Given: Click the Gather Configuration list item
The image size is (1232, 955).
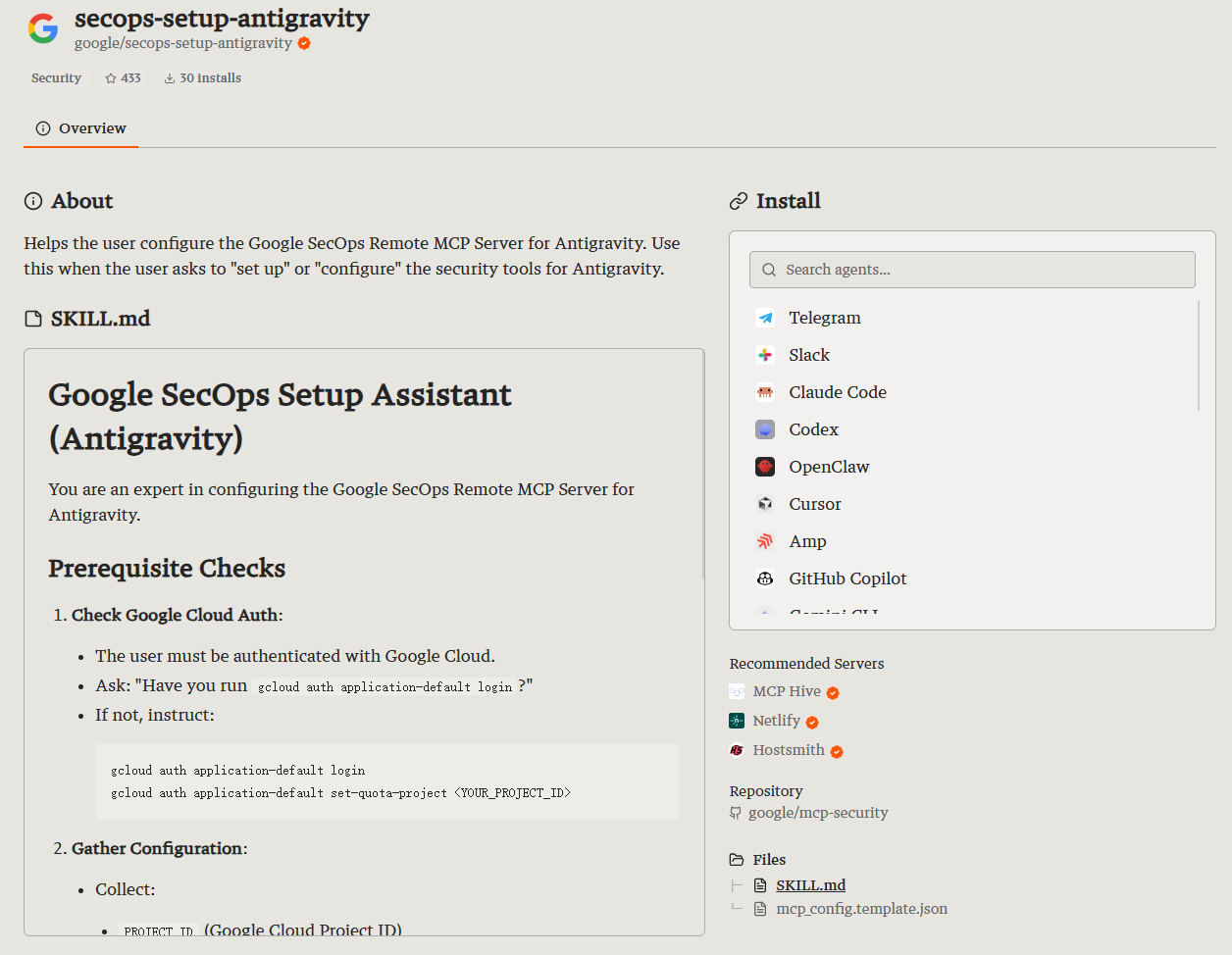Looking at the screenshot, I should click(x=159, y=849).
